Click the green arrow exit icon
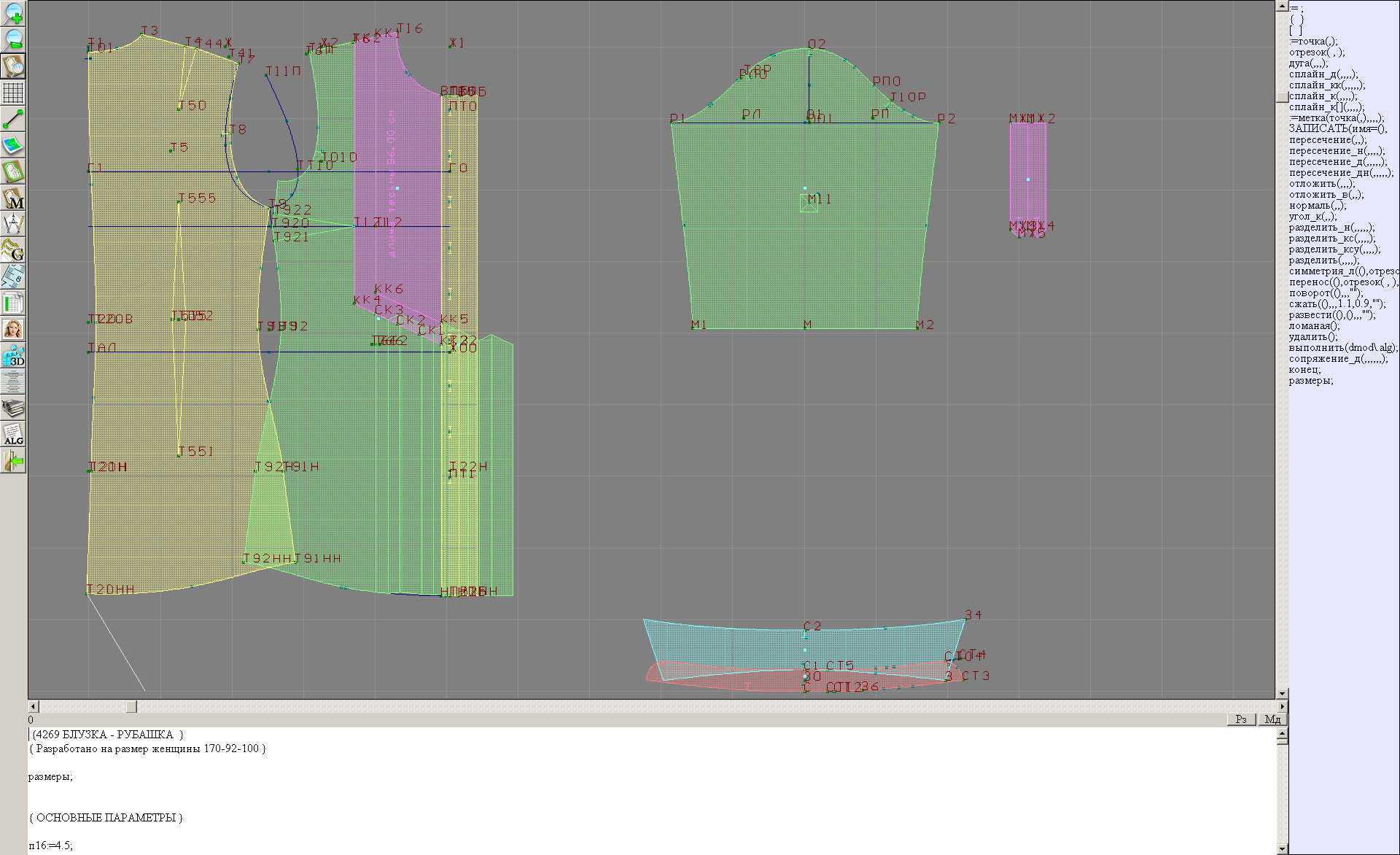 point(13,461)
